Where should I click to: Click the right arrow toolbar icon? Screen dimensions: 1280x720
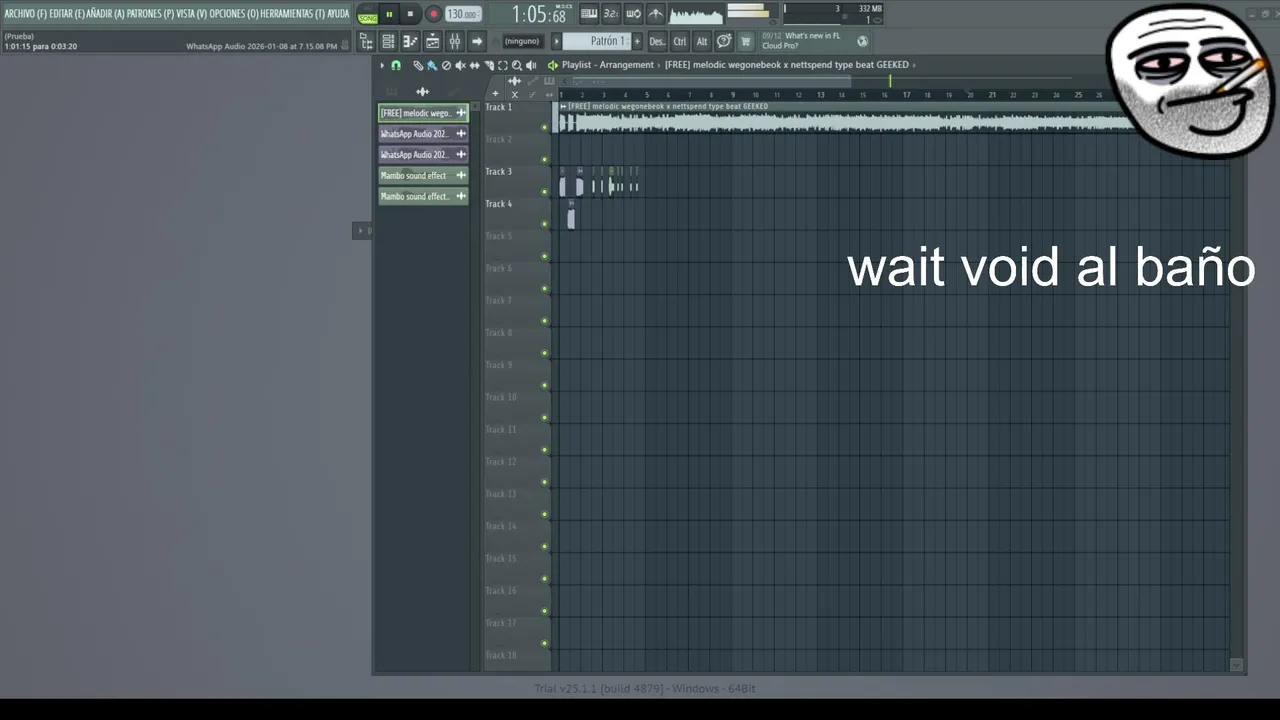477,41
